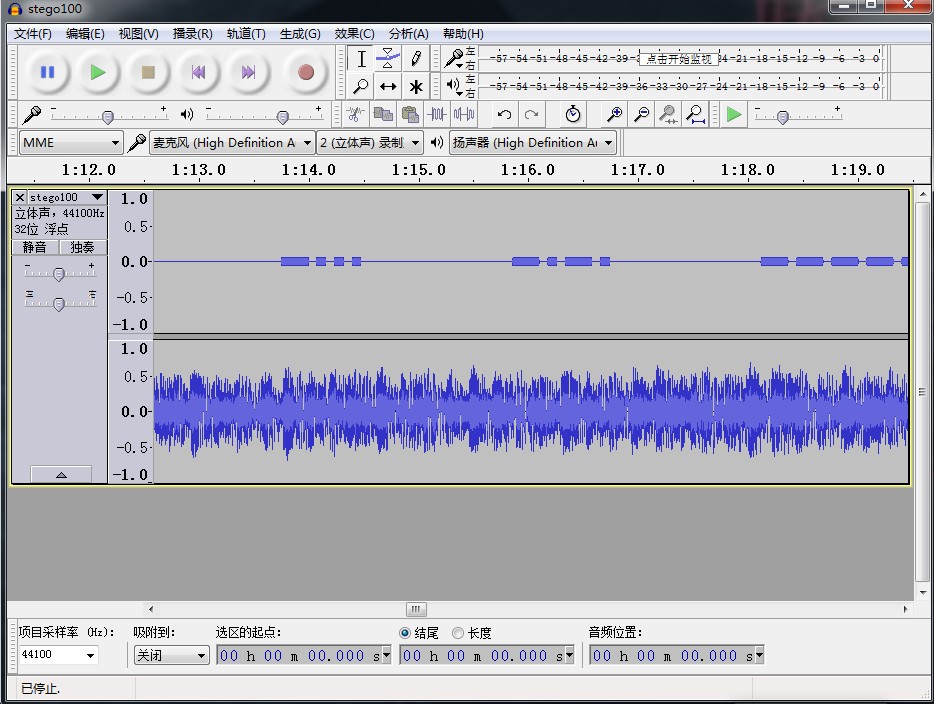Fit selection in window zoom icon
The image size is (934, 704).
pyautogui.click(x=668, y=114)
